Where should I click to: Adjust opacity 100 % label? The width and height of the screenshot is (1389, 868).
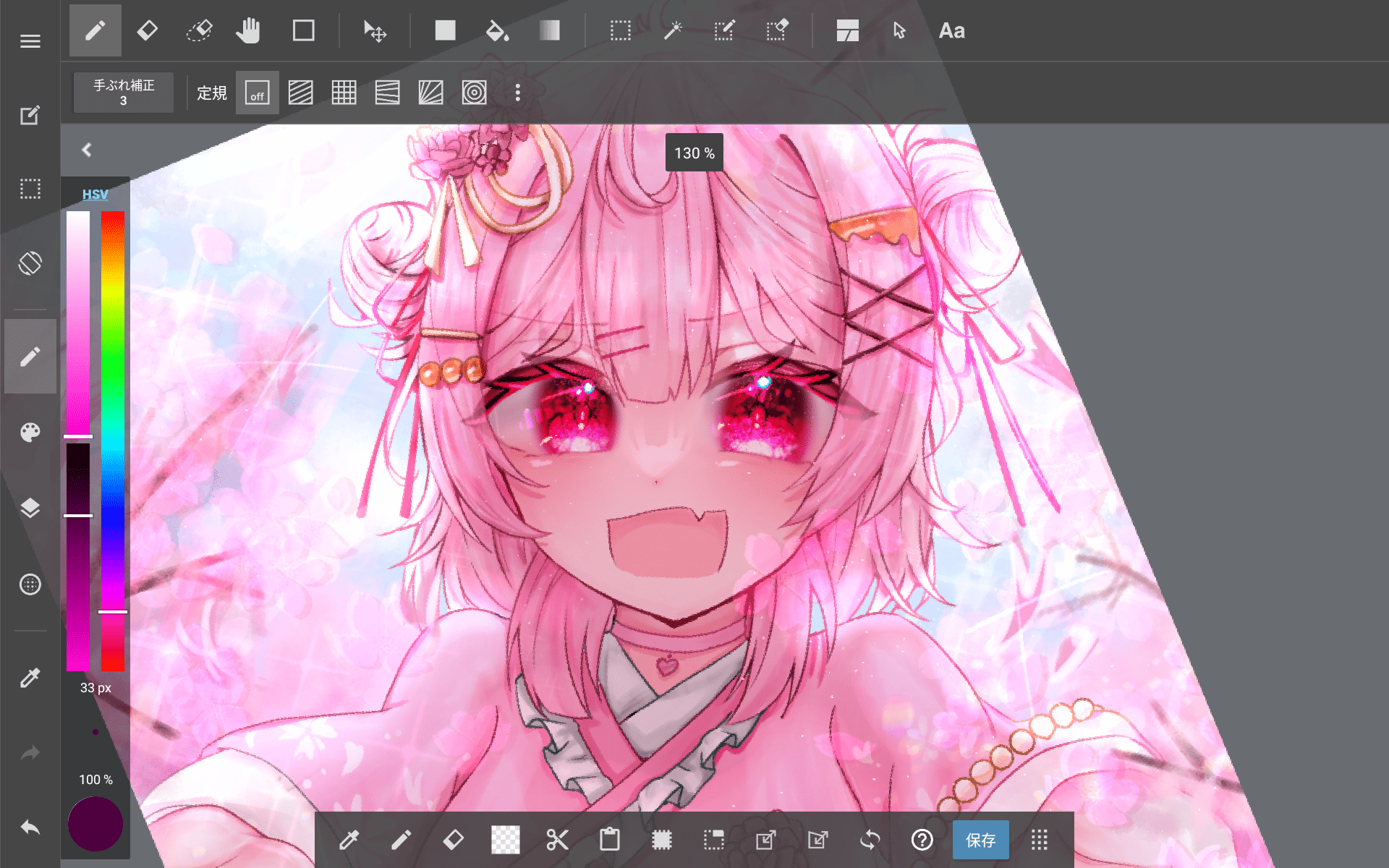[x=95, y=780]
